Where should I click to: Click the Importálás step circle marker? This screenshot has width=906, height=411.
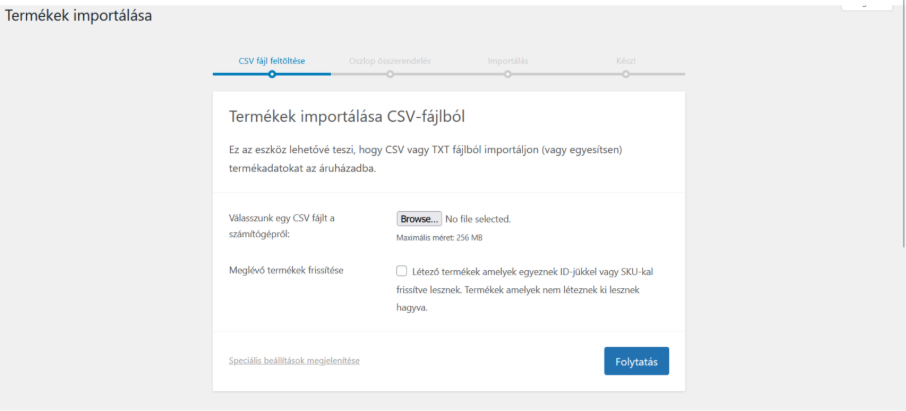click(508, 74)
